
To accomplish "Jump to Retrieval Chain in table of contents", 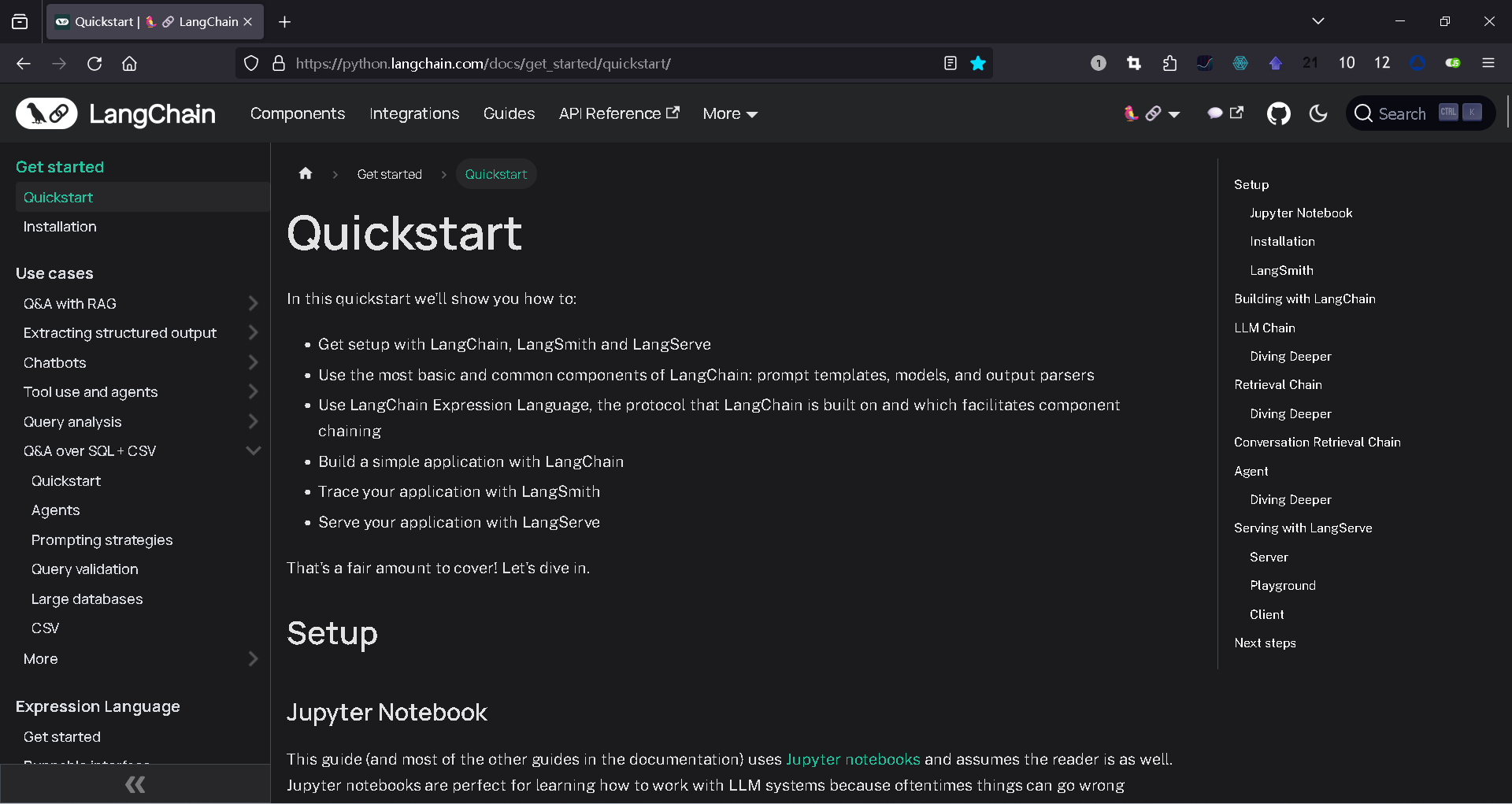I will (x=1277, y=385).
